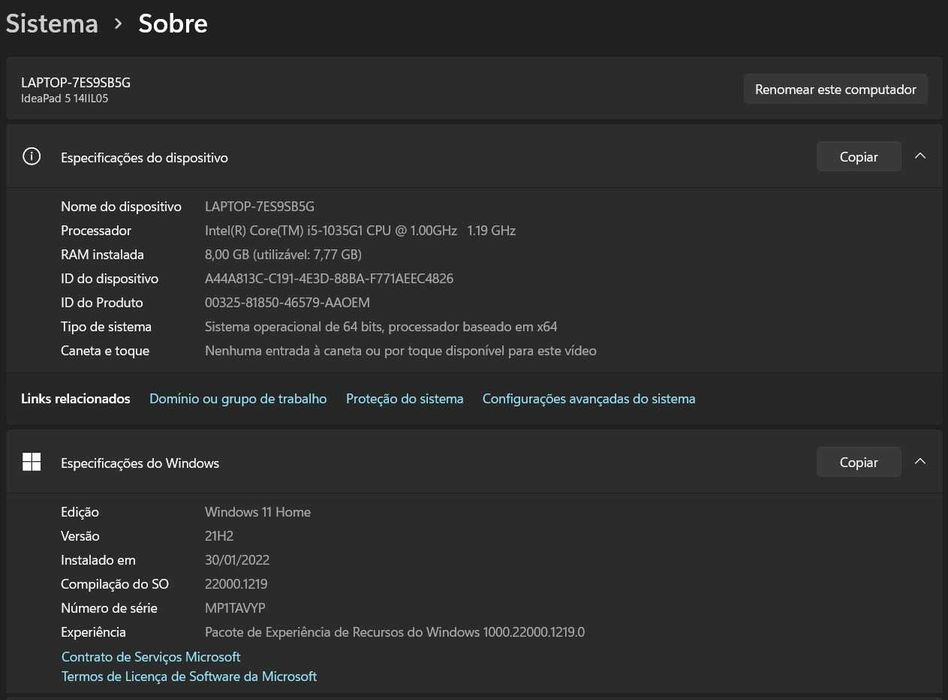Open Contrato de Serviços Microsoft link

pyautogui.click(x=151, y=656)
